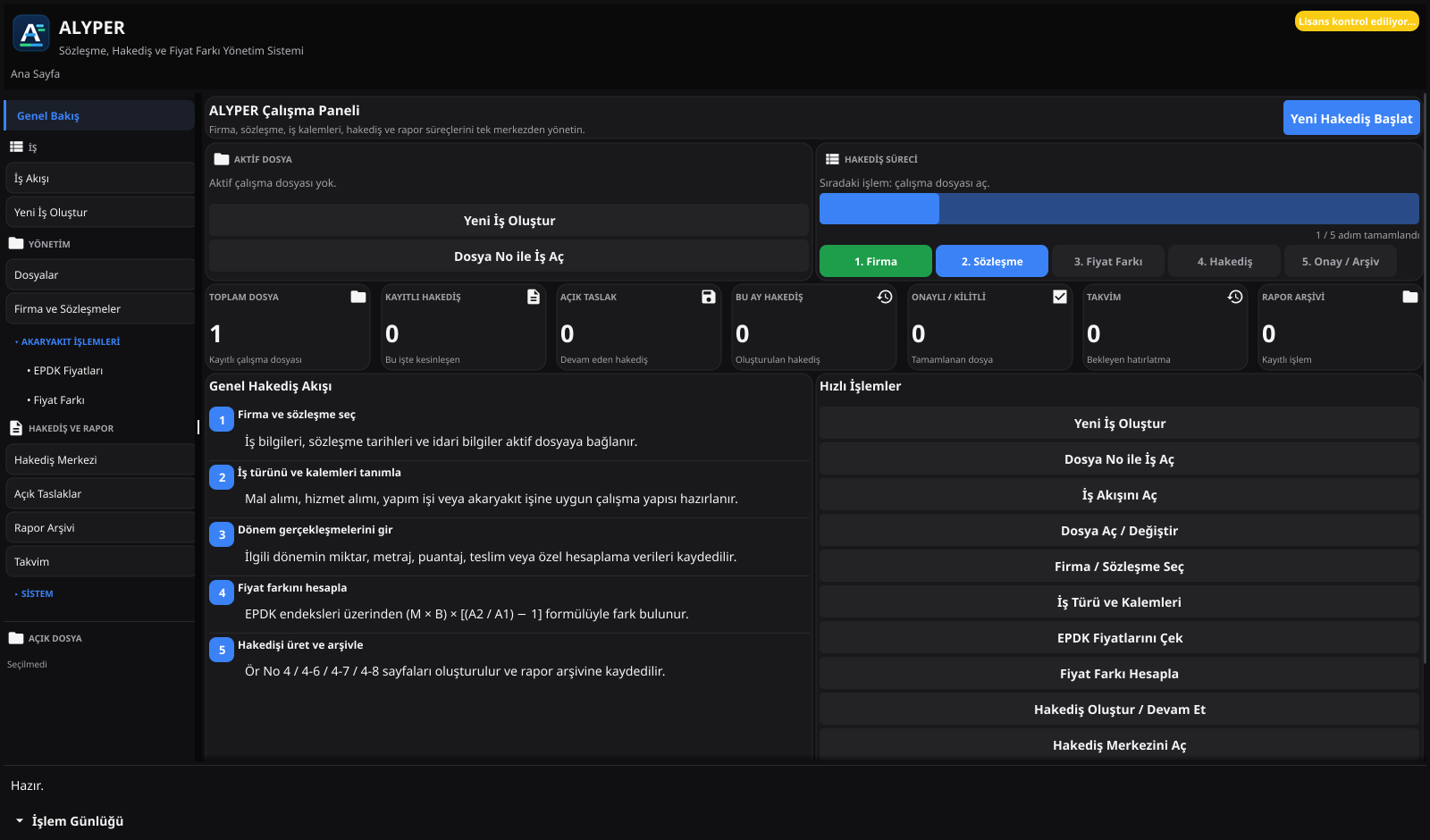Click the İş Akışını Aç quick action

(x=1119, y=495)
